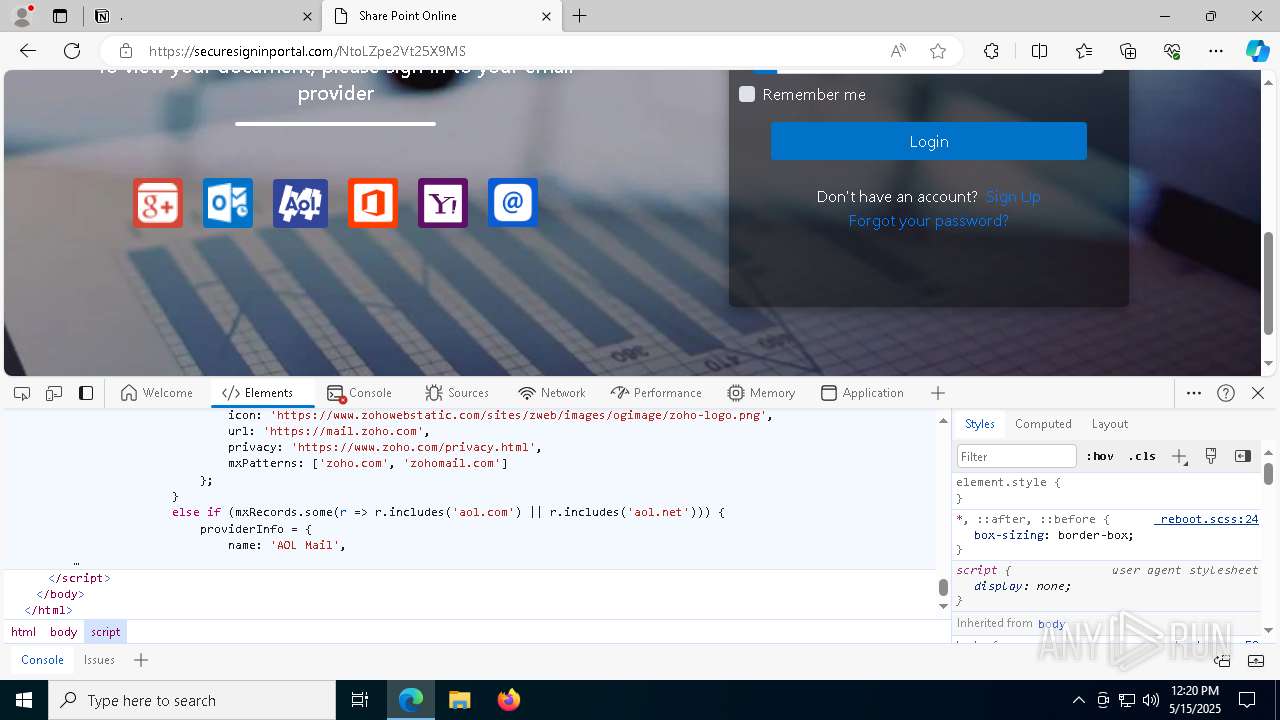Open DevTools help icon
Viewport: 1280px width, 720px height.
tap(1226, 393)
